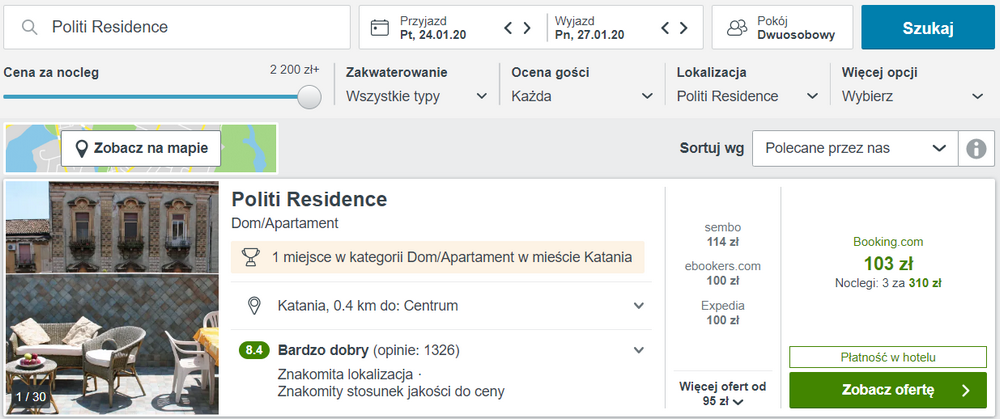Click the map pin icon in Zobacz na mapie
This screenshot has height=419, width=1000.
82,149
